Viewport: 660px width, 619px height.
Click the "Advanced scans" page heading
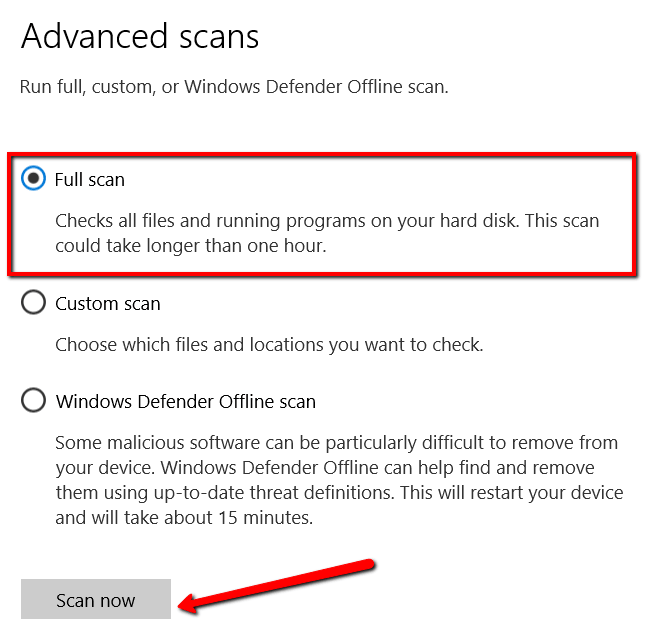(x=140, y=37)
